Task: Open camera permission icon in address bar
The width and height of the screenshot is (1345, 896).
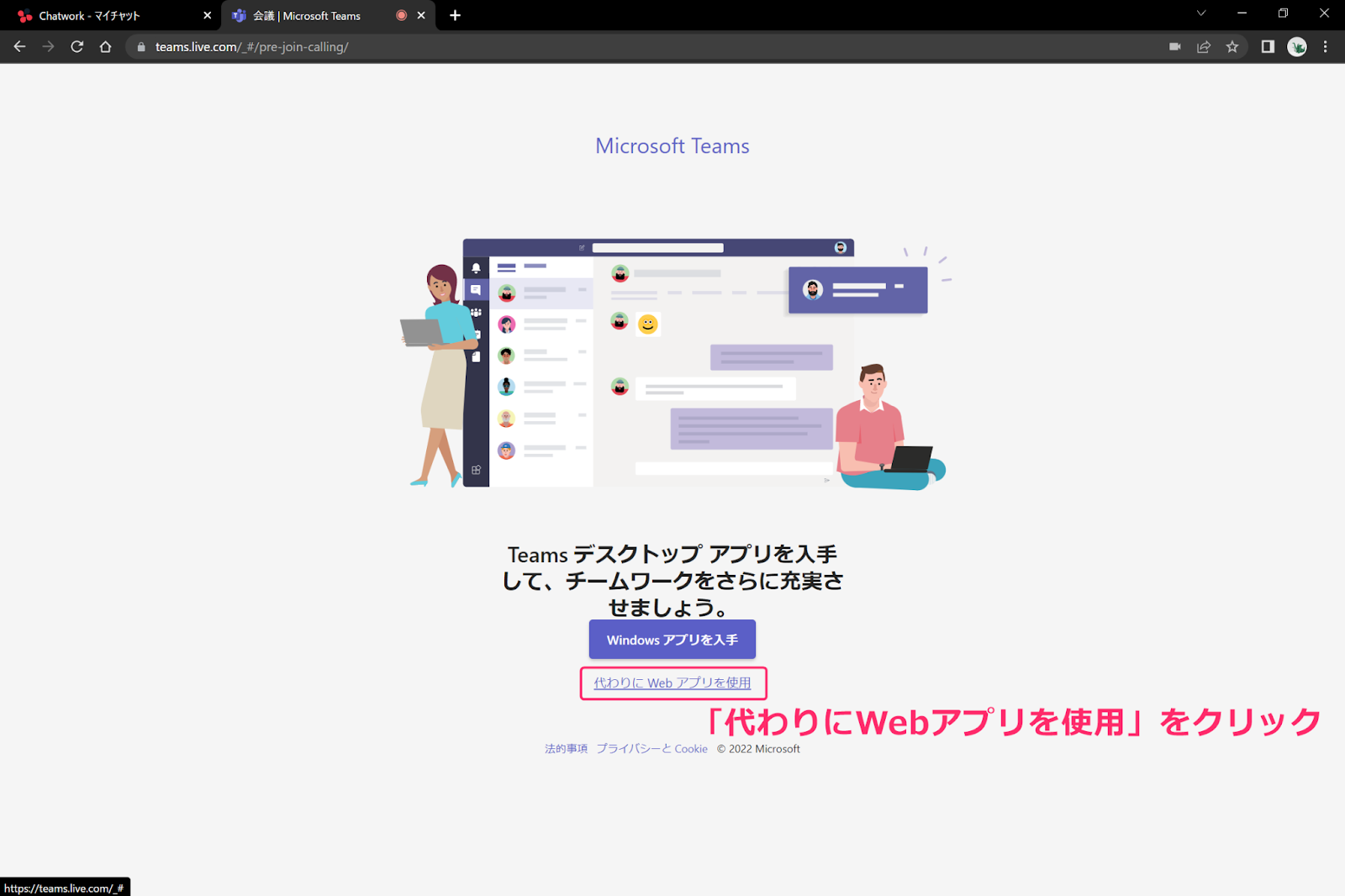Action: 1175,47
